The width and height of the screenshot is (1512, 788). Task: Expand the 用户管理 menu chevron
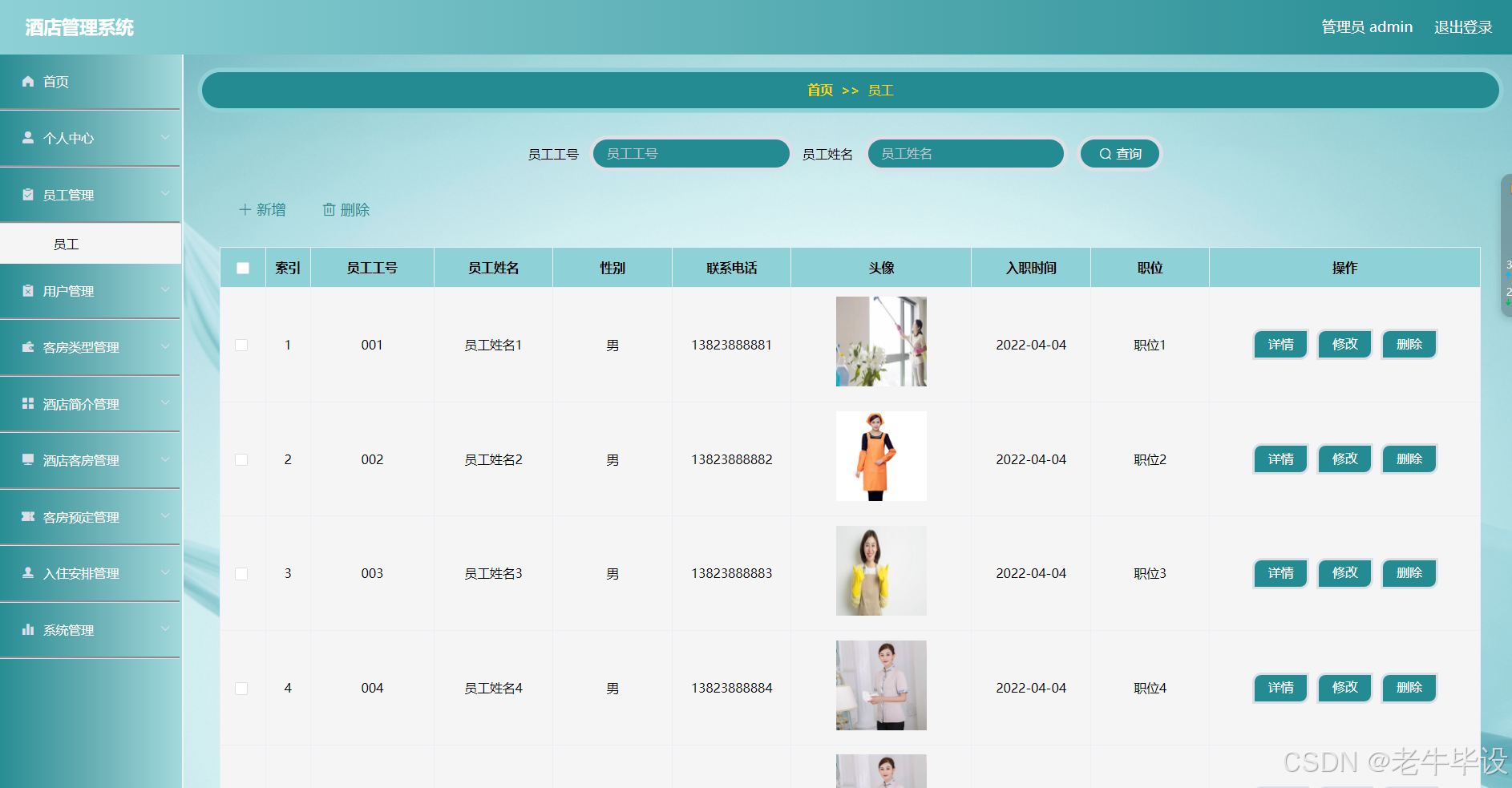(x=165, y=289)
